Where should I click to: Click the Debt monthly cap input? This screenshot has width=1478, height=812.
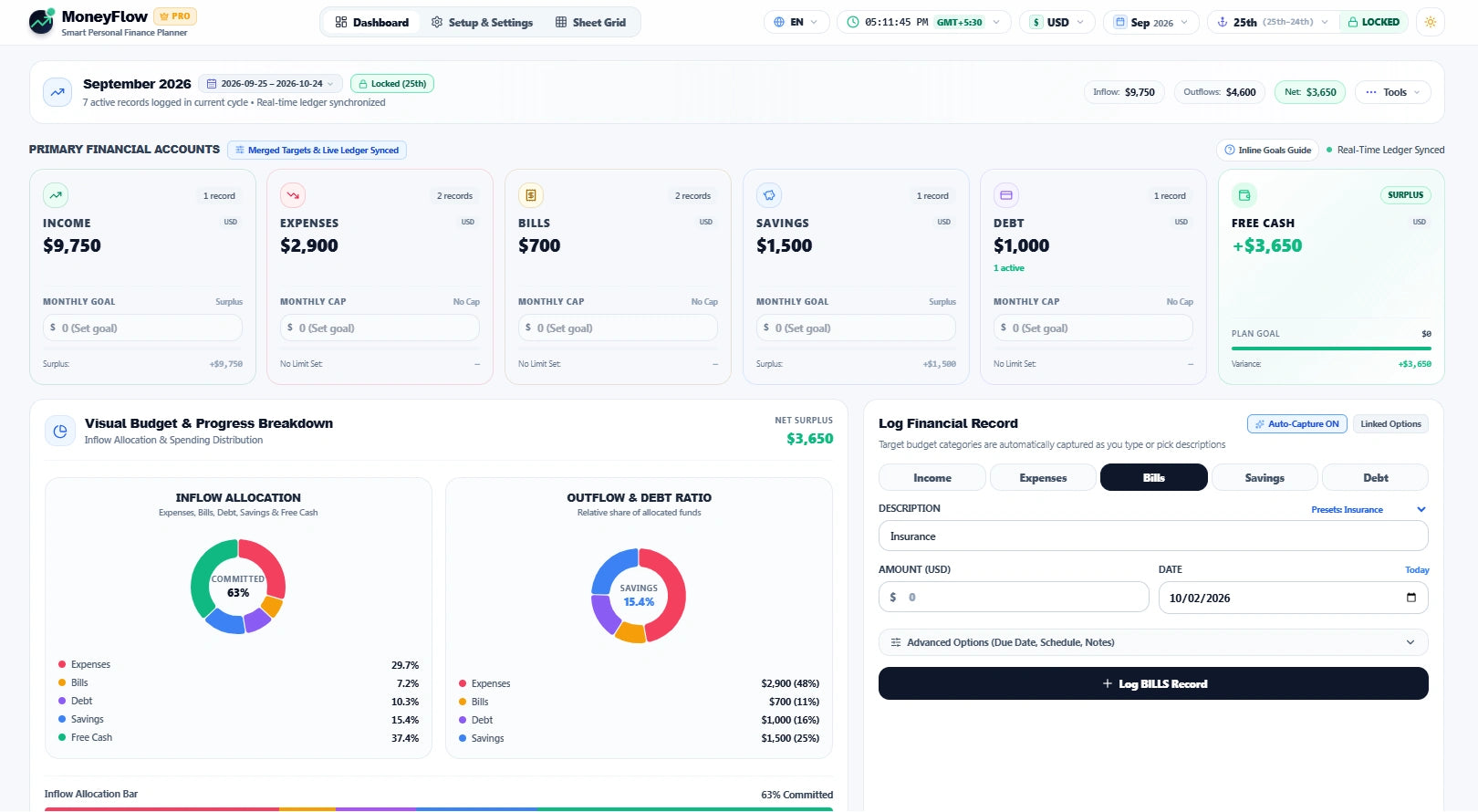(1093, 328)
